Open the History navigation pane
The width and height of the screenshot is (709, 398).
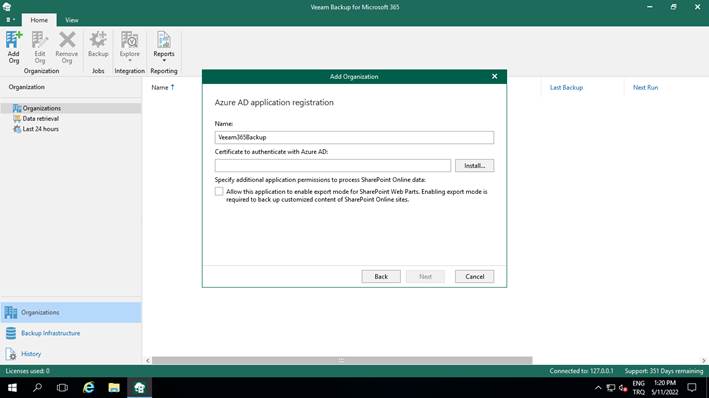71,354
